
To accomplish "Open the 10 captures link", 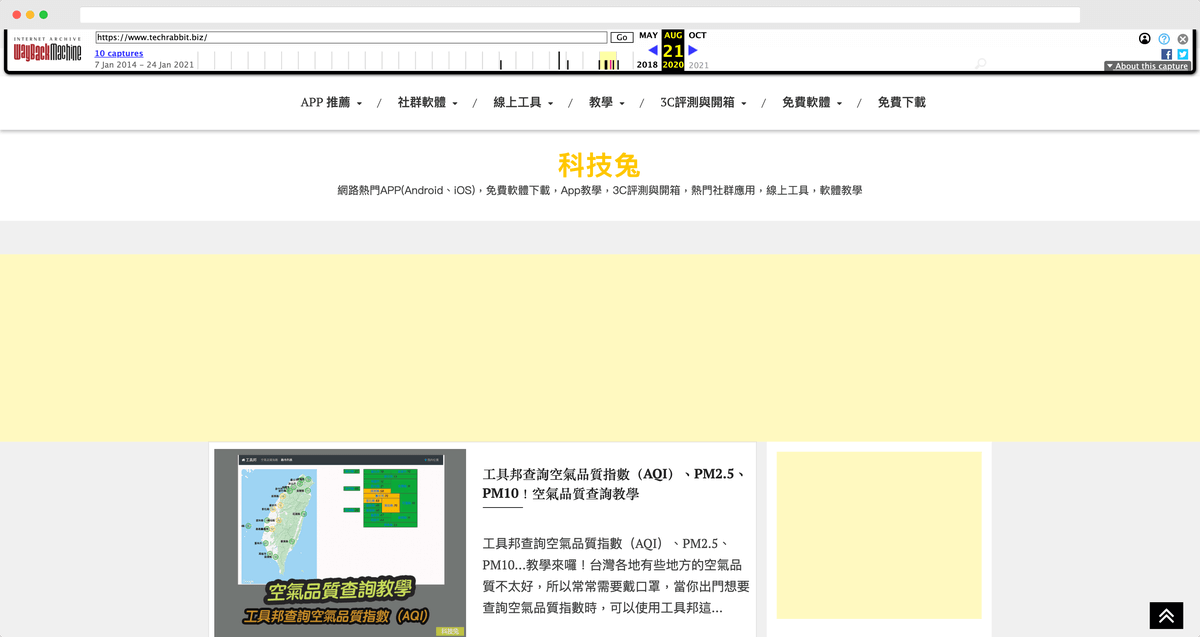I will (119, 53).
